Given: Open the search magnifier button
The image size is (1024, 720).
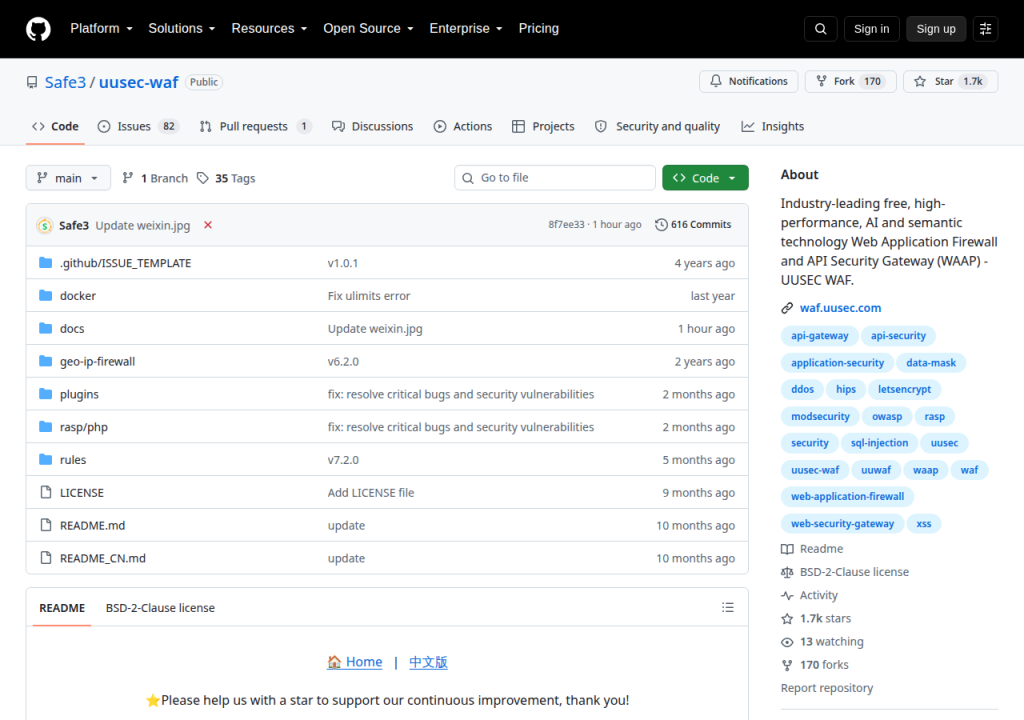Looking at the screenshot, I should 820,29.
